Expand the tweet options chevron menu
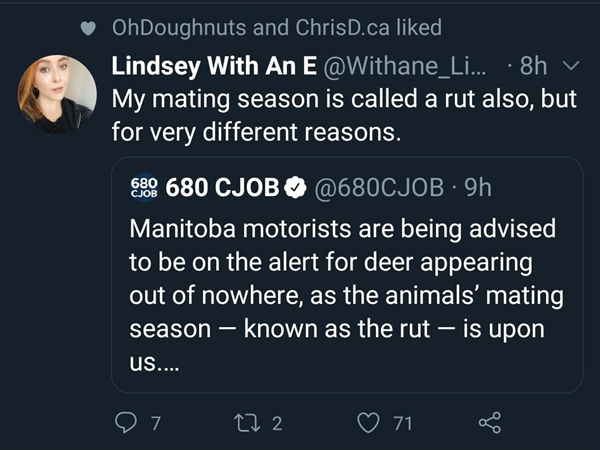This screenshot has width=600, height=450. [x=572, y=66]
